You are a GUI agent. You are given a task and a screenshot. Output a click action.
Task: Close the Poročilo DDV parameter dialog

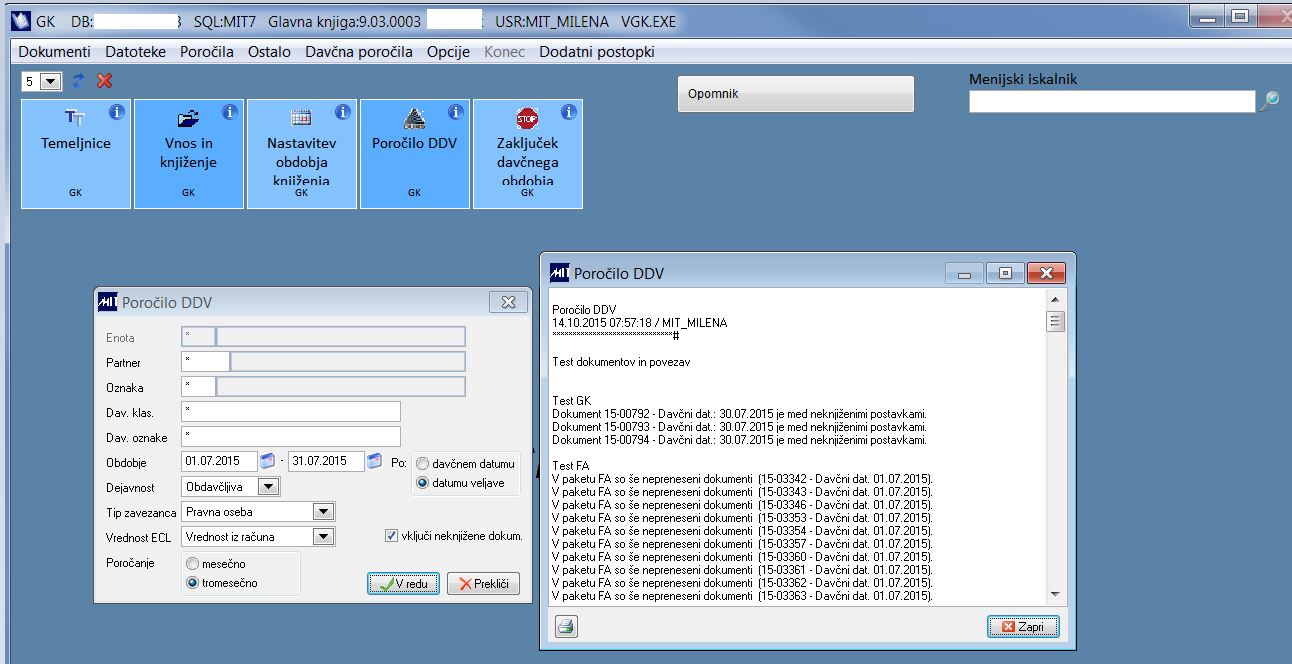(x=508, y=302)
